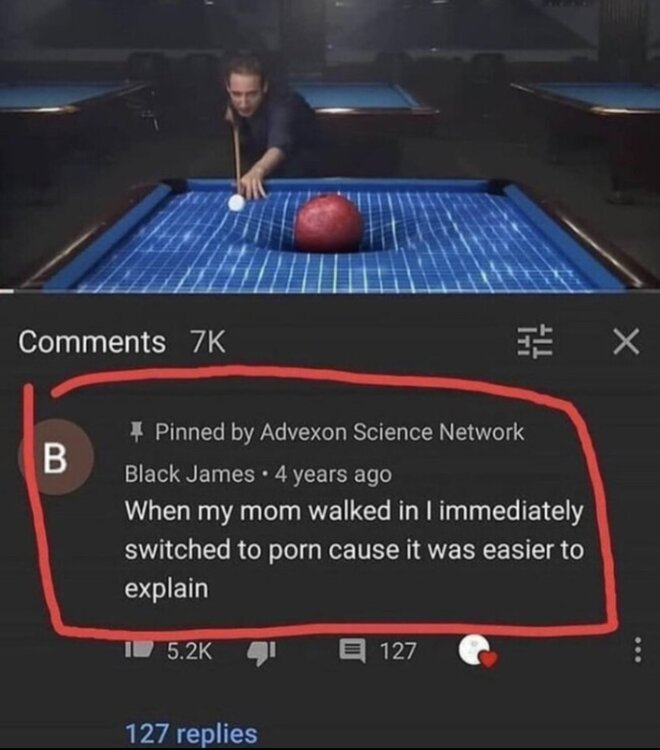
Task: Open Black James channel name
Action: [189, 474]
